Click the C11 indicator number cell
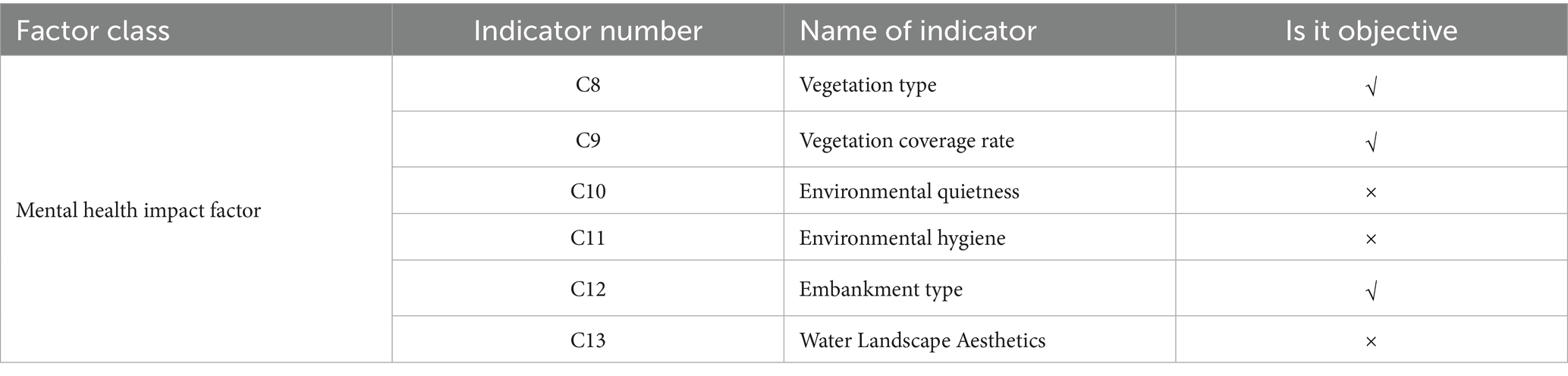This screenshot has width=1568, height=376. click(588, 238)
